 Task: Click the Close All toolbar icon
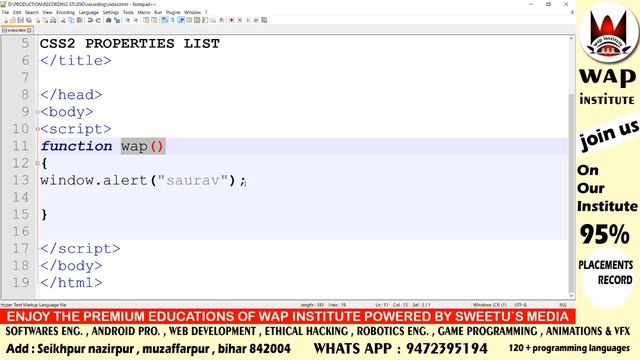pyautogui.click(x=45, y=20)
